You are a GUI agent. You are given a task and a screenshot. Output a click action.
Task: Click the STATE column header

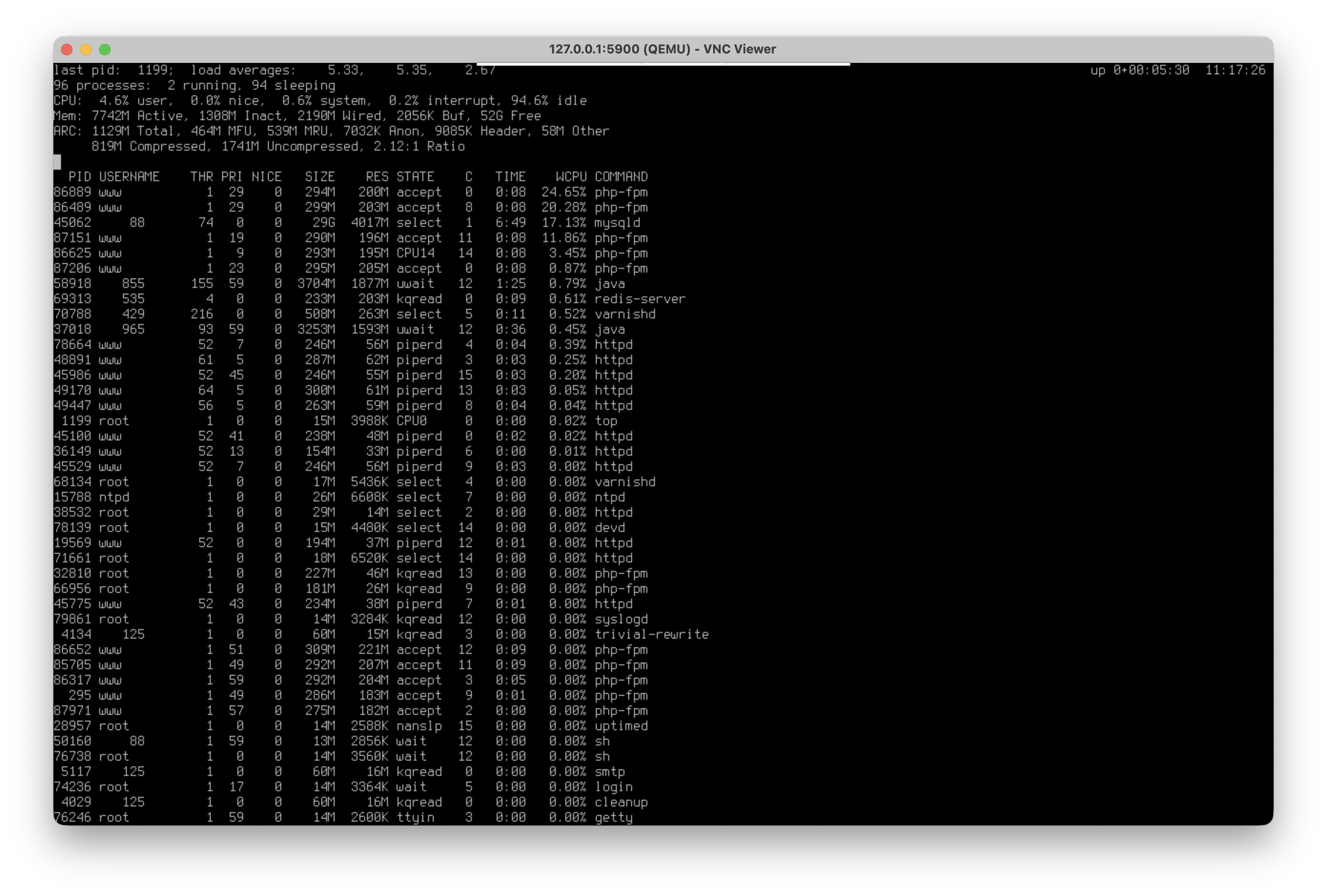click(x=415, y=177)
